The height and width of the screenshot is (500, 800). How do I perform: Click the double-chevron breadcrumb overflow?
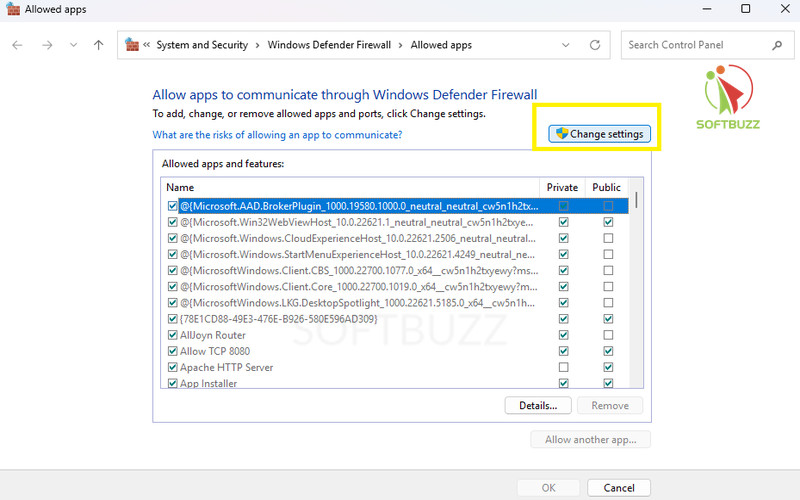pyautogui.click(x=146, y=45)
